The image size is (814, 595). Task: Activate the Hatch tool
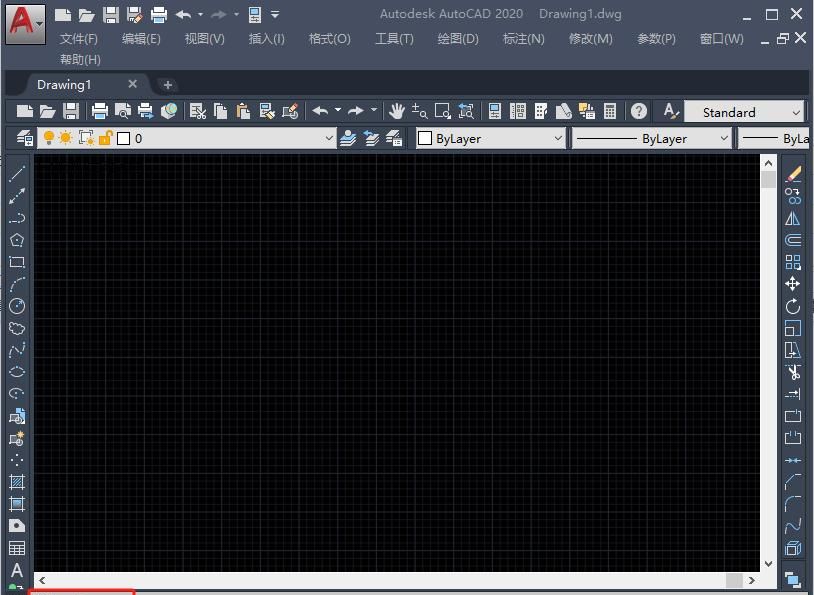click(x=17, y=482)
